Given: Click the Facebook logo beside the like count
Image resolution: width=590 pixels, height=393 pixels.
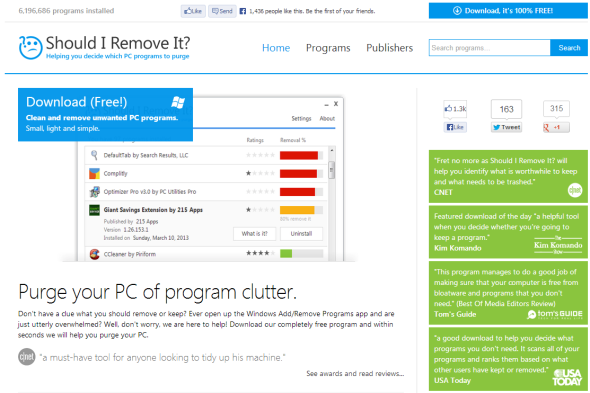Looking at the screenshot, I should point(243,11).
